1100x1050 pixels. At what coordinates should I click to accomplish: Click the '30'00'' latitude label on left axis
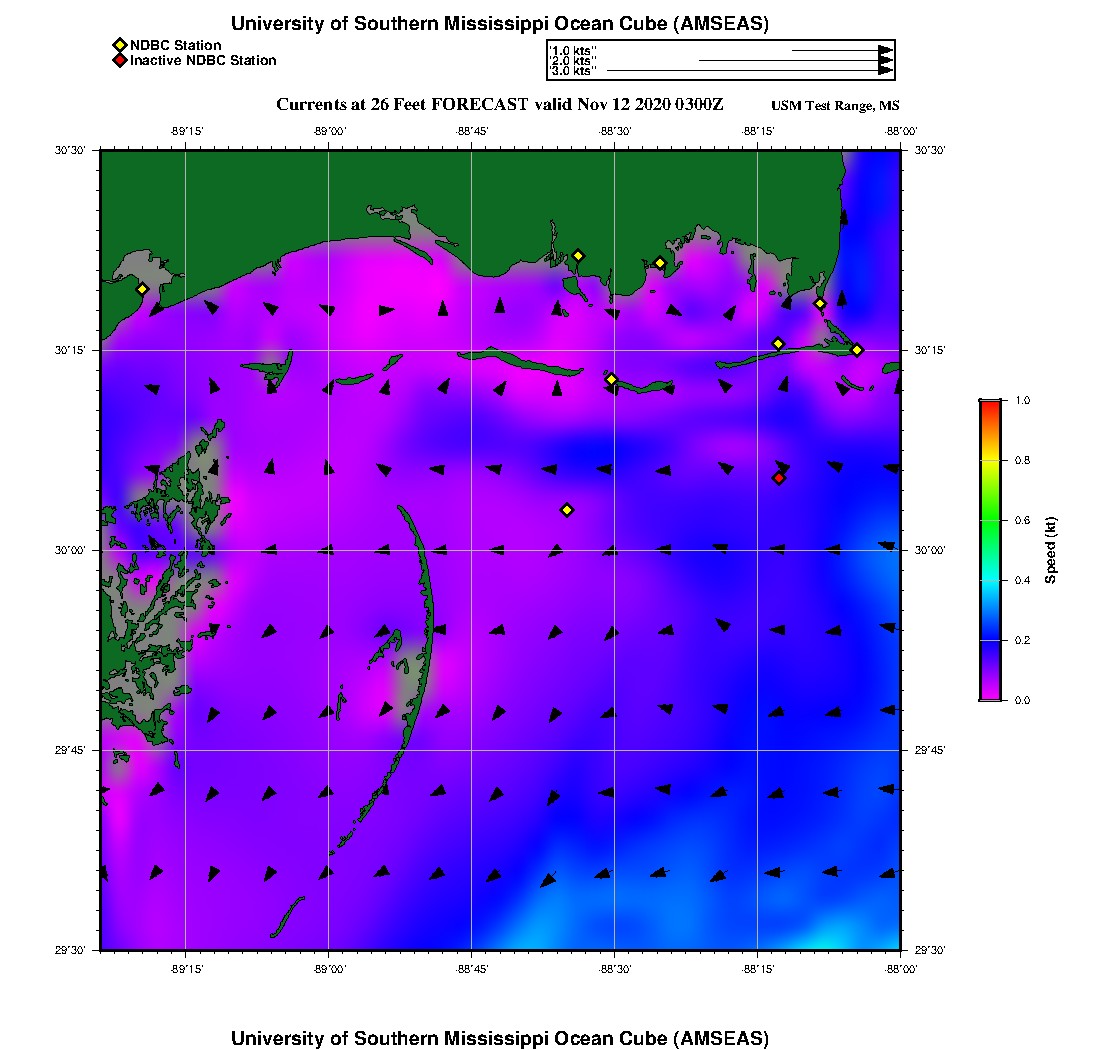[x=70, y=551]
